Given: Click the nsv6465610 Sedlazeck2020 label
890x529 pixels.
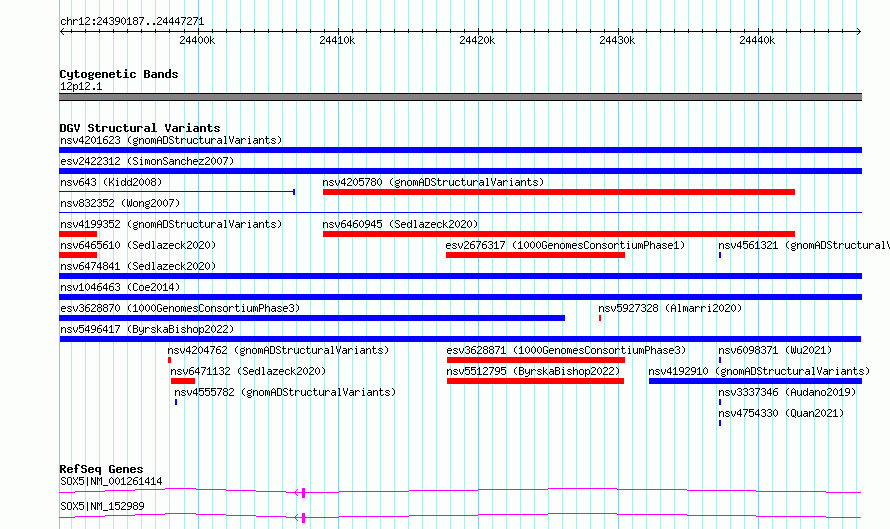Looking at the screenshot, I should (138, 245).
